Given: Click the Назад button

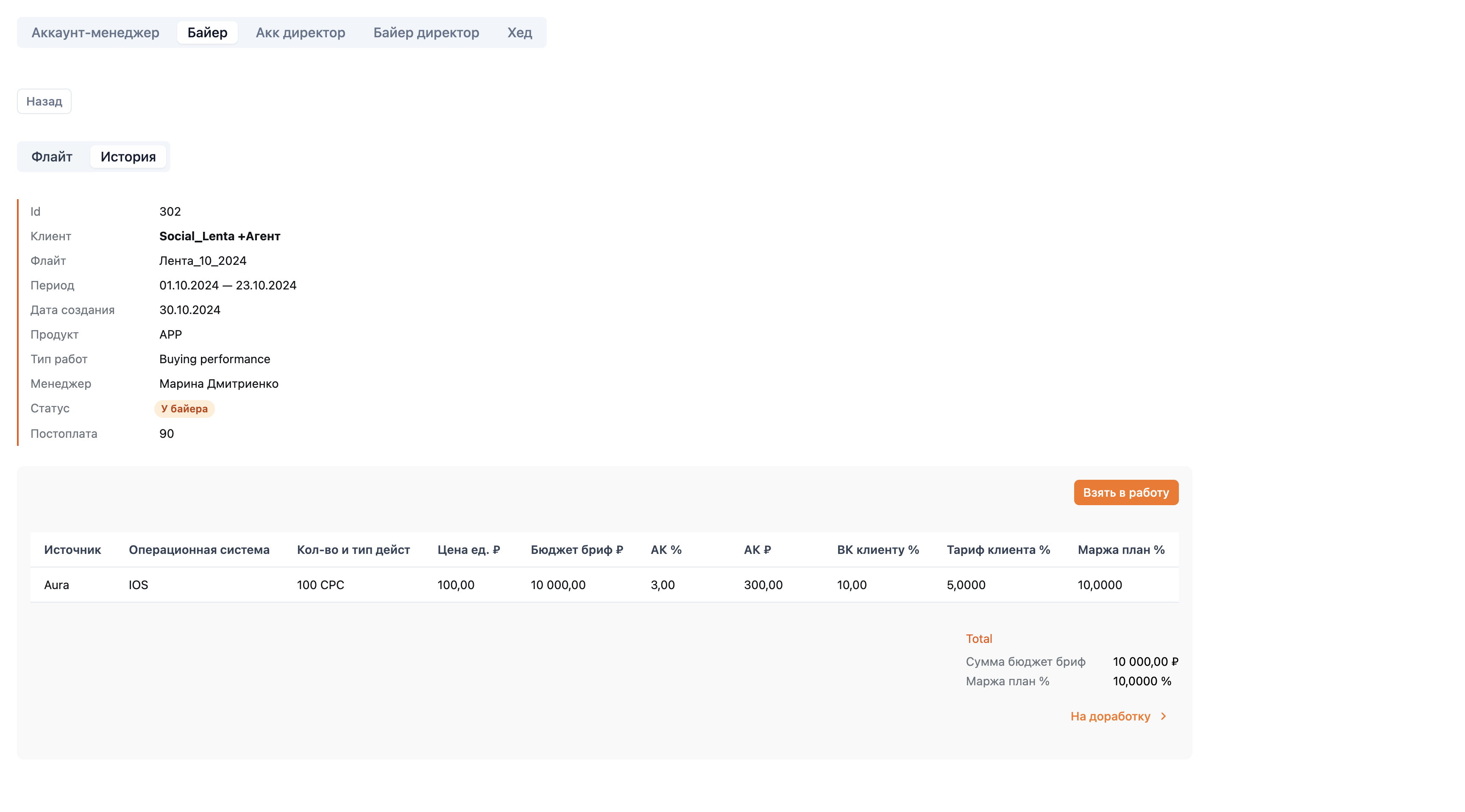Looking at the screenshot, I should point(44,101).
